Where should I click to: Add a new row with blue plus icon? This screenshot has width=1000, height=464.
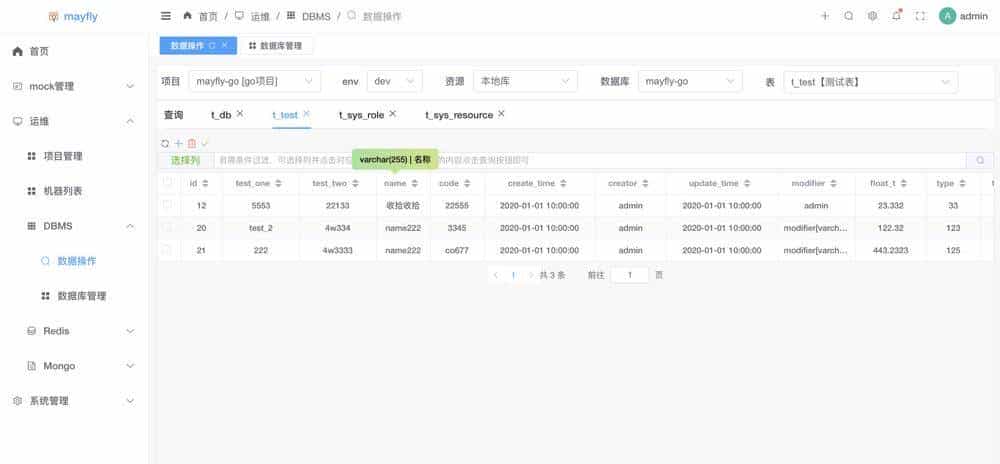point(179,144)
